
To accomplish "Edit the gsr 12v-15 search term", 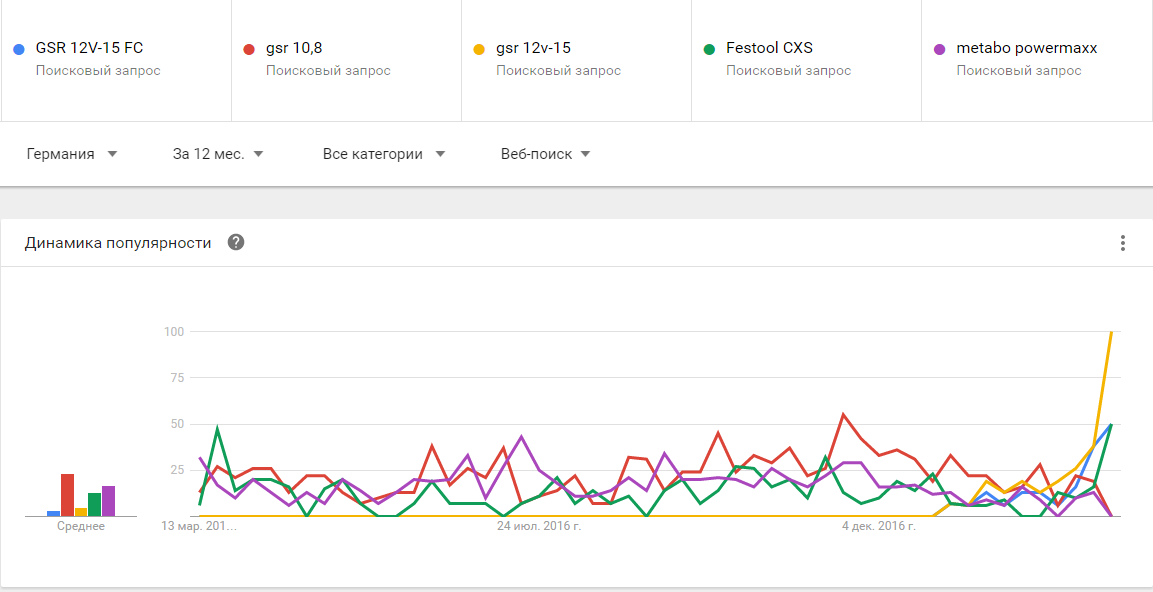I will (533, 49).
